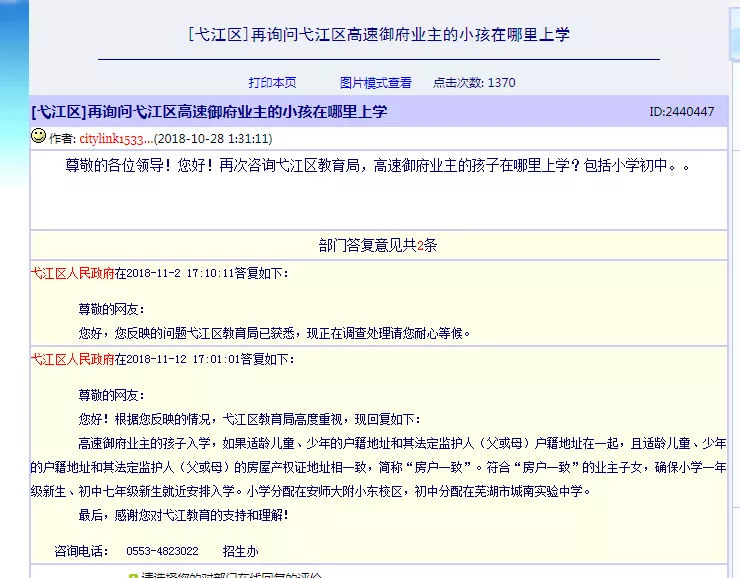
Task: Click the smiley face icon beside the author
Action: [x=39, y=136]
